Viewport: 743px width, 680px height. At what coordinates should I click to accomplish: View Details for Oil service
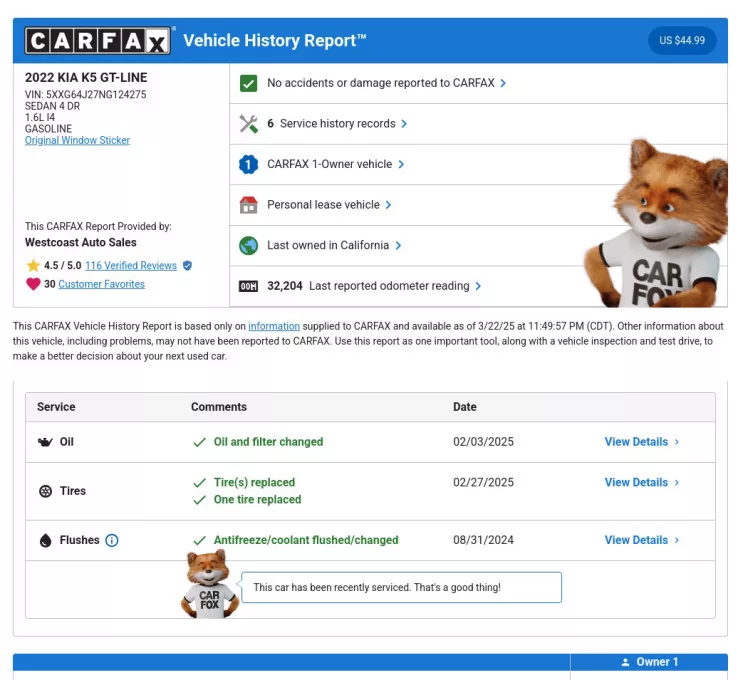tap(641, 442)
